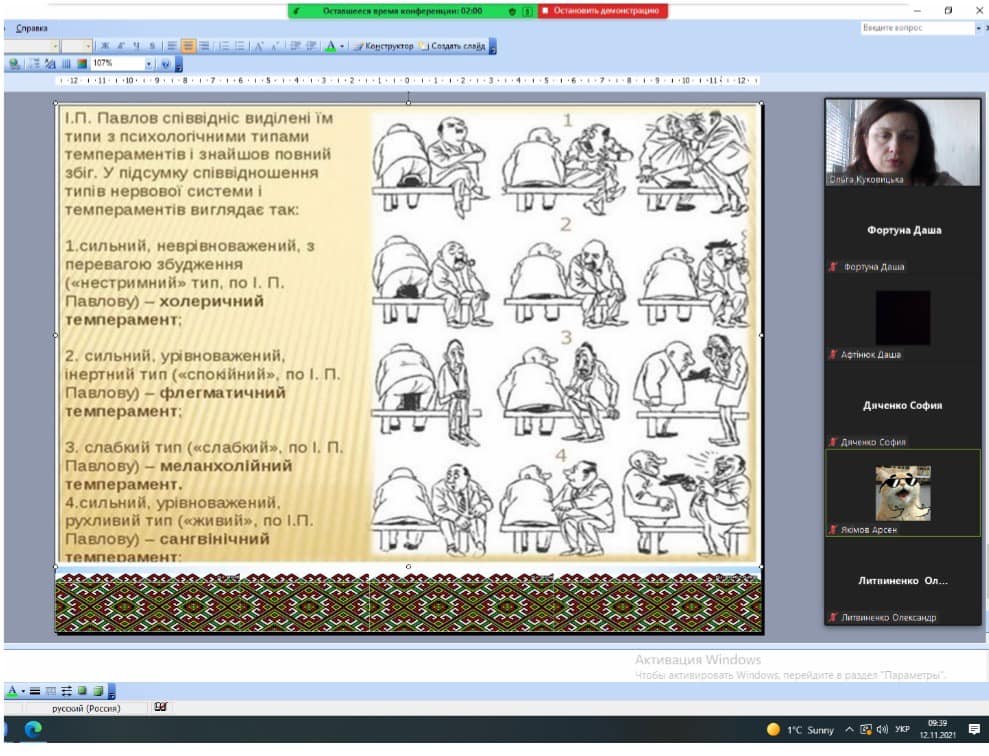Toggle center alignment button (highlighted)
The height and width of the screenshot is (756, 989).
point(188,46)
